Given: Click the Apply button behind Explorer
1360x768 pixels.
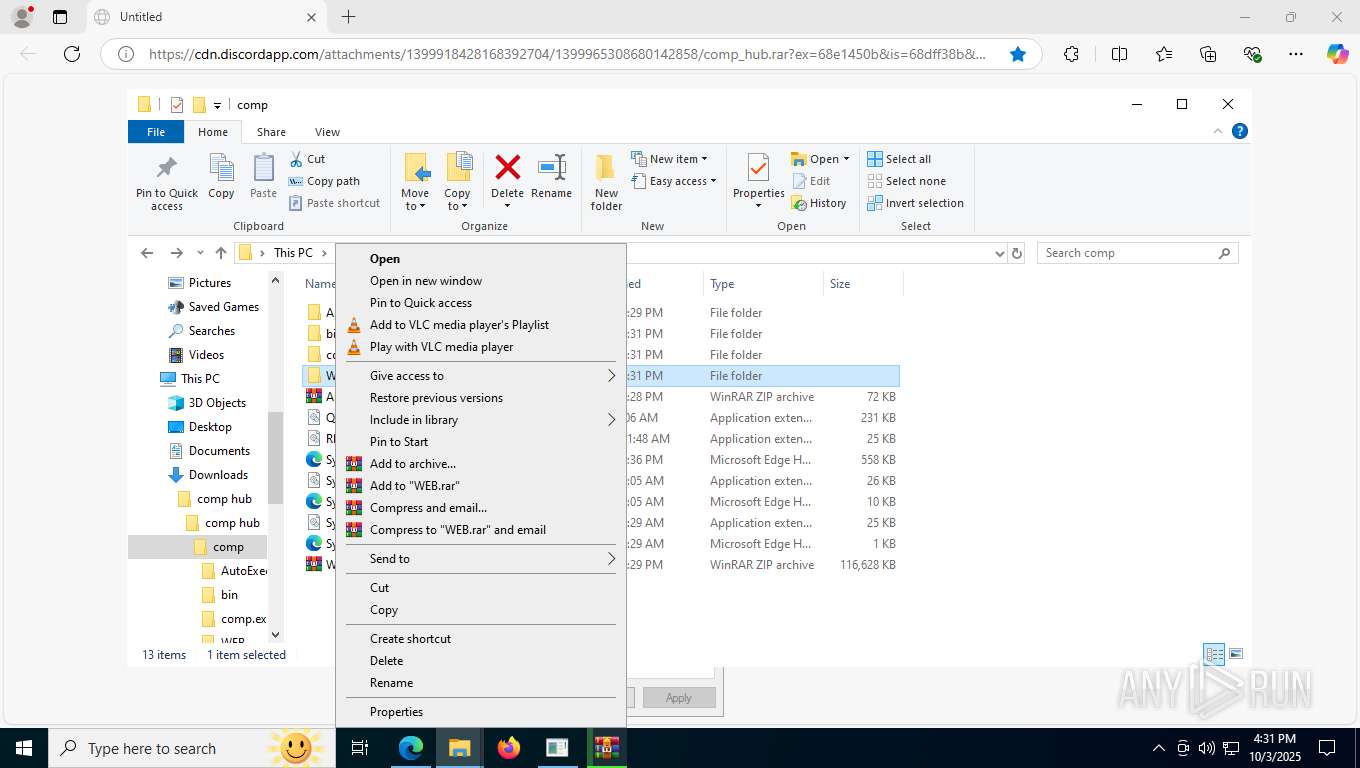Looking at the screenshot, I should [x=679, y=698].
